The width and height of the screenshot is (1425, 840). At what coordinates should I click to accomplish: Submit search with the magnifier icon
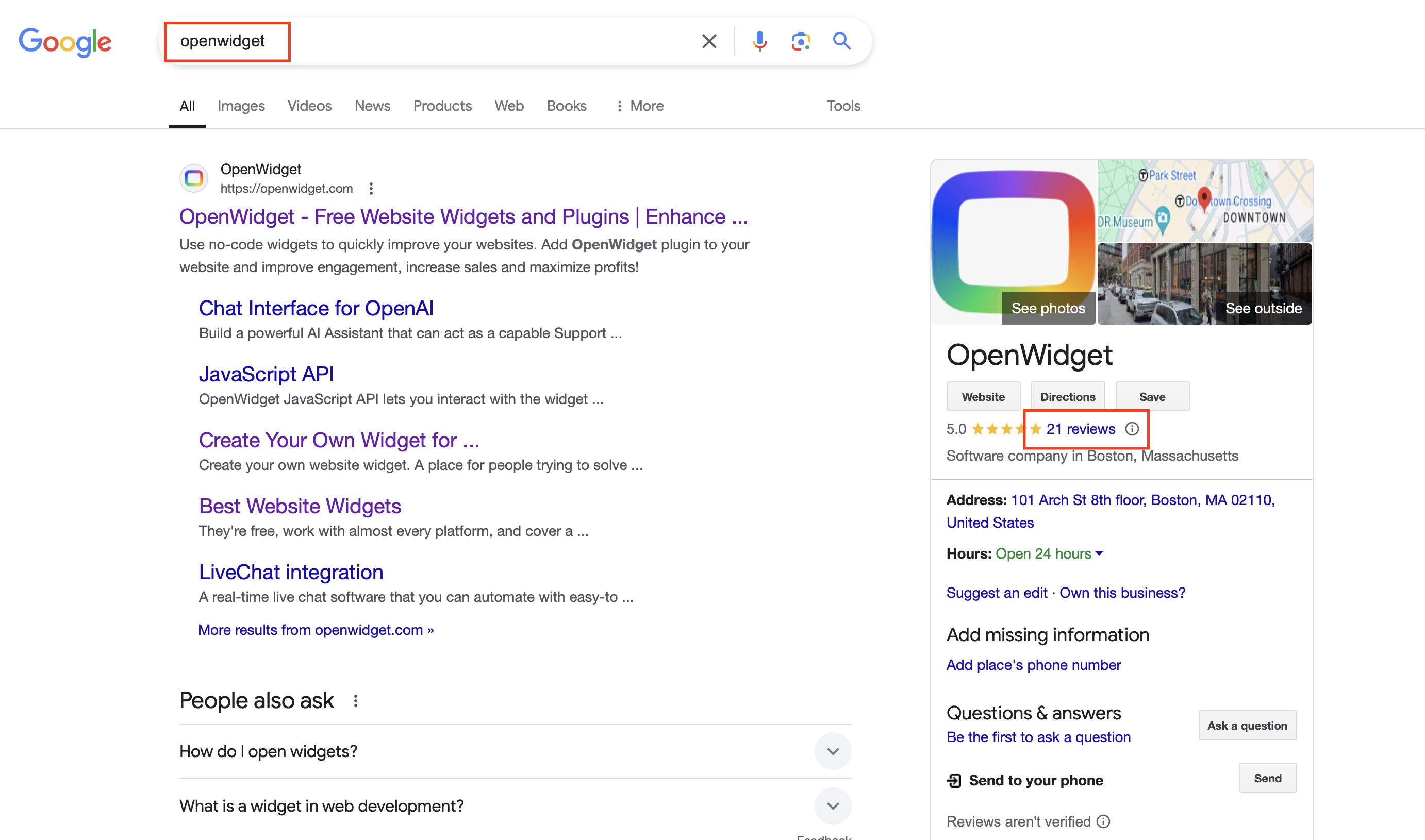841,41
